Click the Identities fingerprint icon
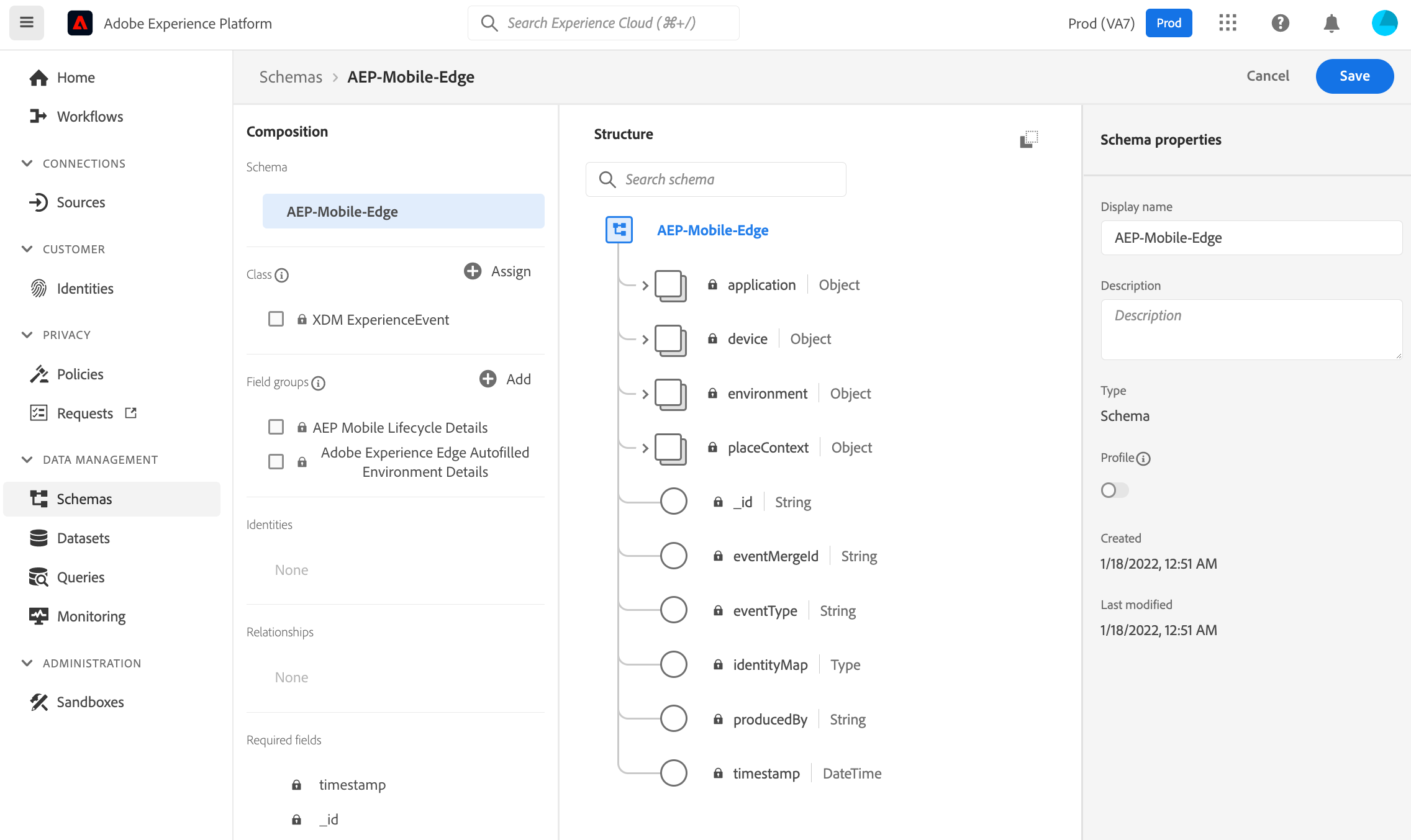The height and width of the screenshot is (840, 1411). [x=39, y=288]
